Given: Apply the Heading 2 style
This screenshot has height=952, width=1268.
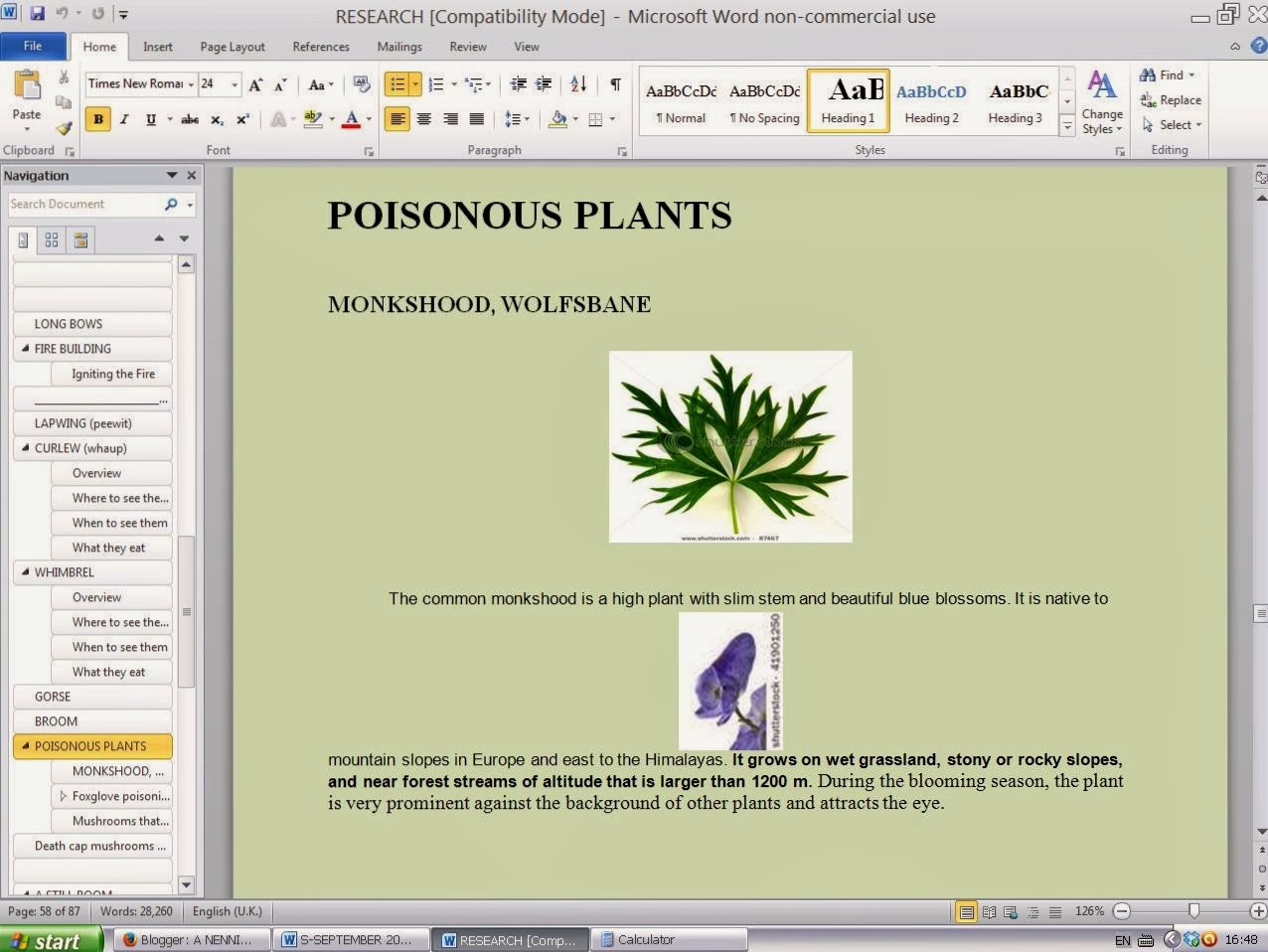Looking at the screenshot, I should pos(931,101).
